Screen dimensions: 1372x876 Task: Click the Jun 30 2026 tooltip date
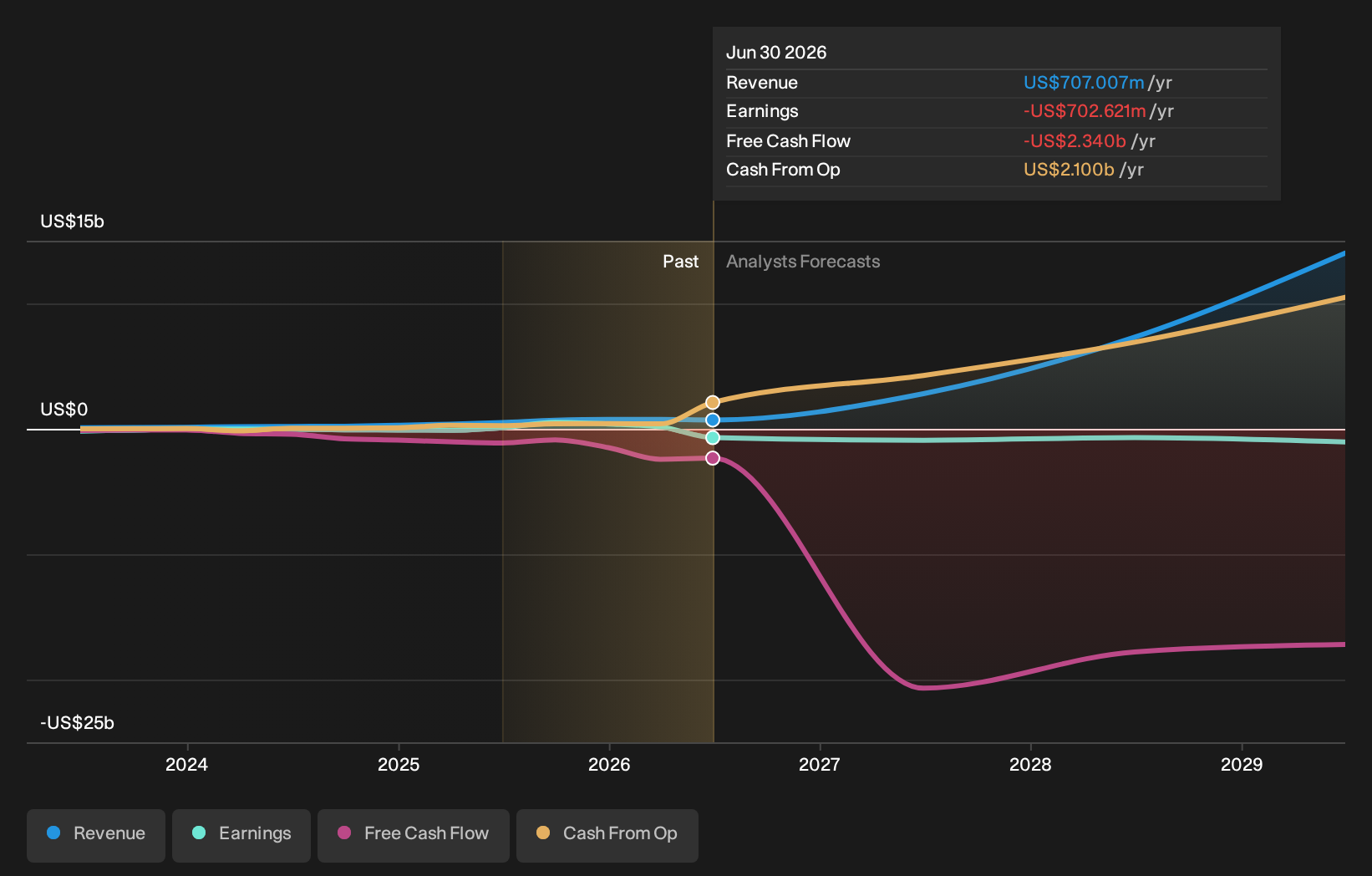[x=776, y=53]
